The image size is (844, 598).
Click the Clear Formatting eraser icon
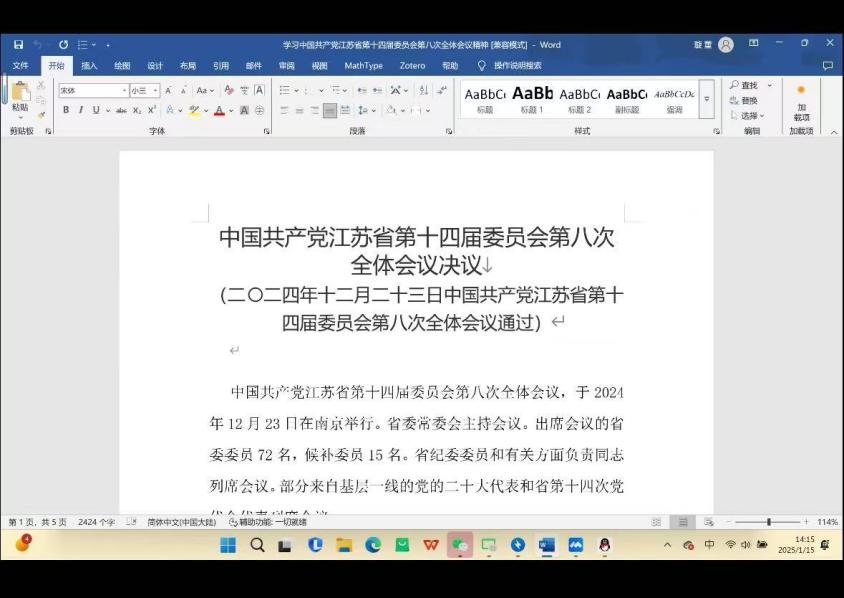tap(229, 90)
